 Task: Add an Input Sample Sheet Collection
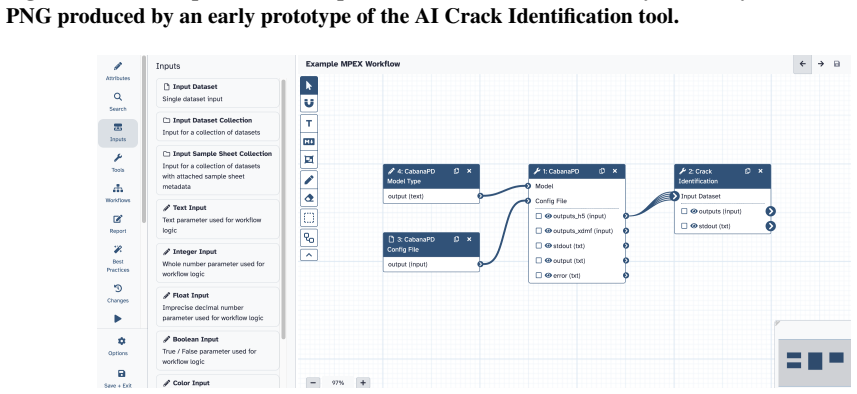point(218,170)
